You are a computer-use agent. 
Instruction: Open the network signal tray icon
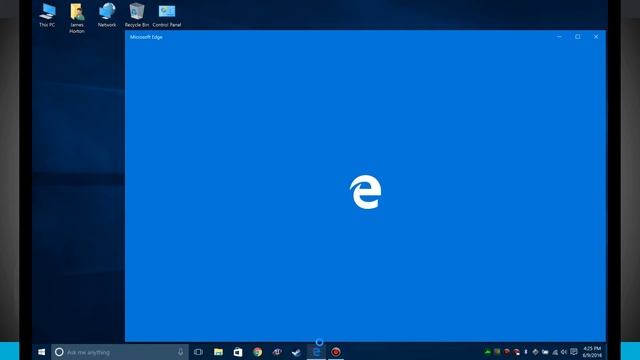pos(555,352)
